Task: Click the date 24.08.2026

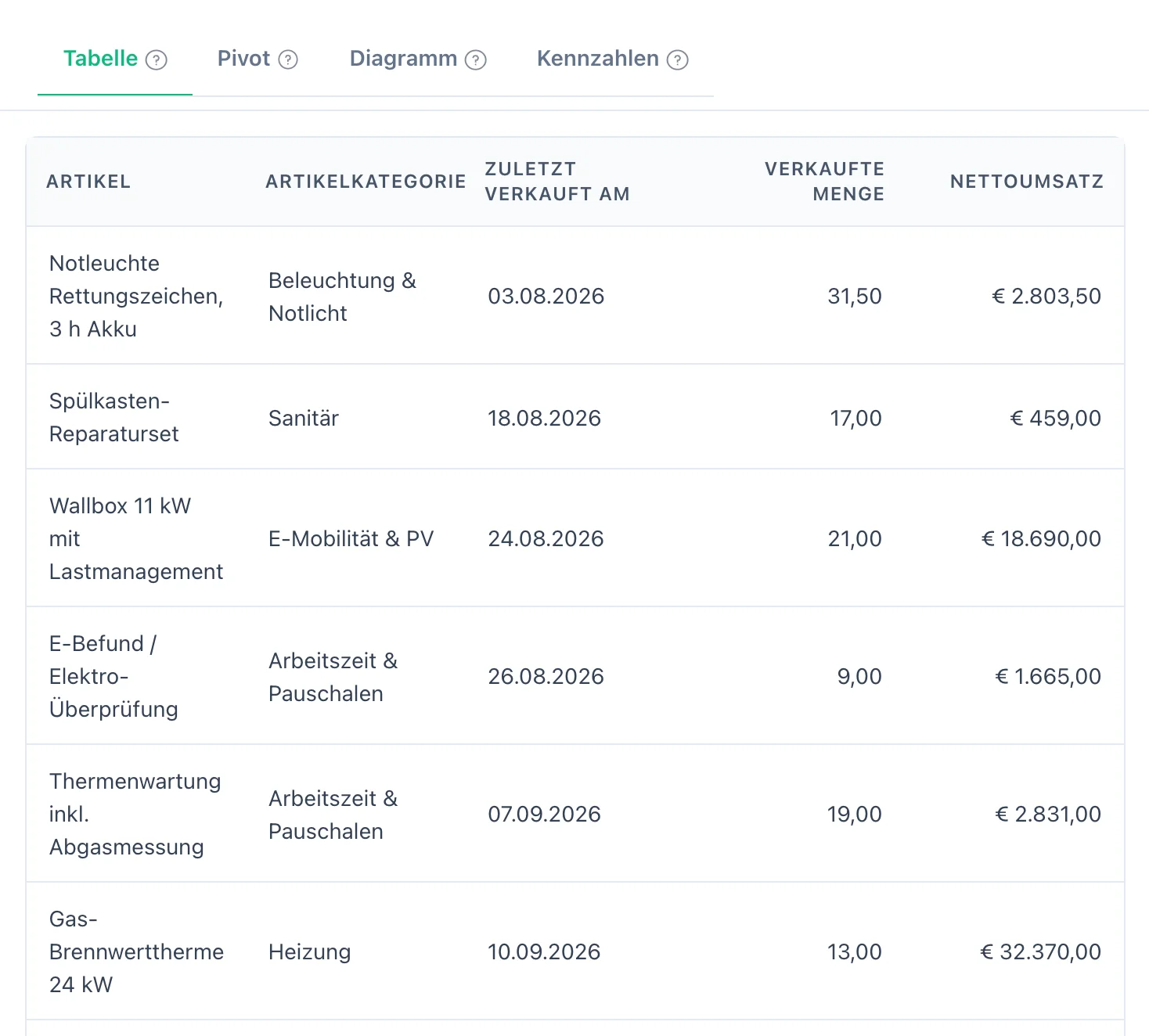Action: pyautogui.click(x=546, y=538)
